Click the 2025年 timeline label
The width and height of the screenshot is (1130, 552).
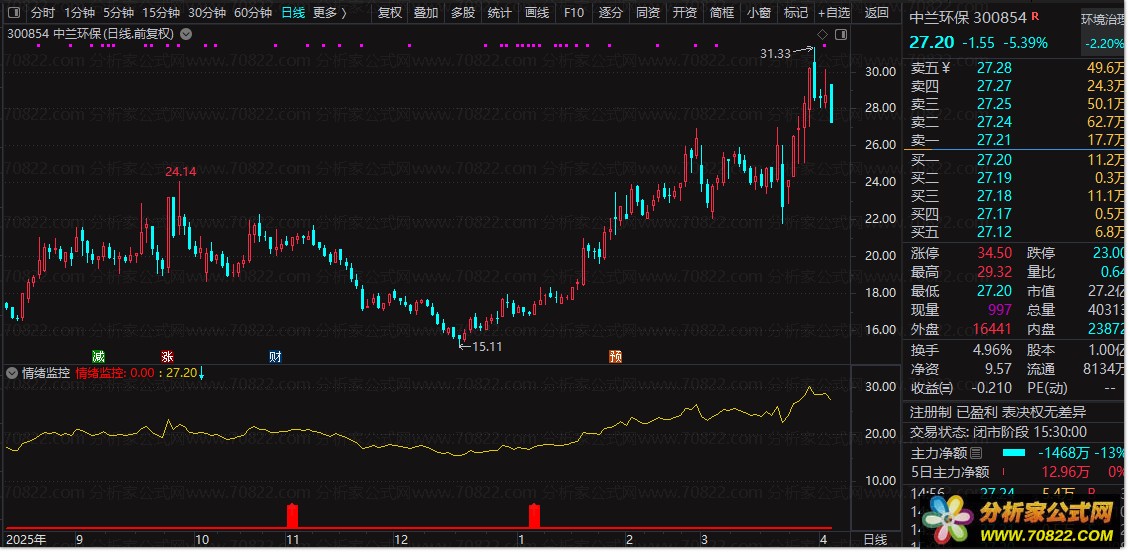[25, 540]
